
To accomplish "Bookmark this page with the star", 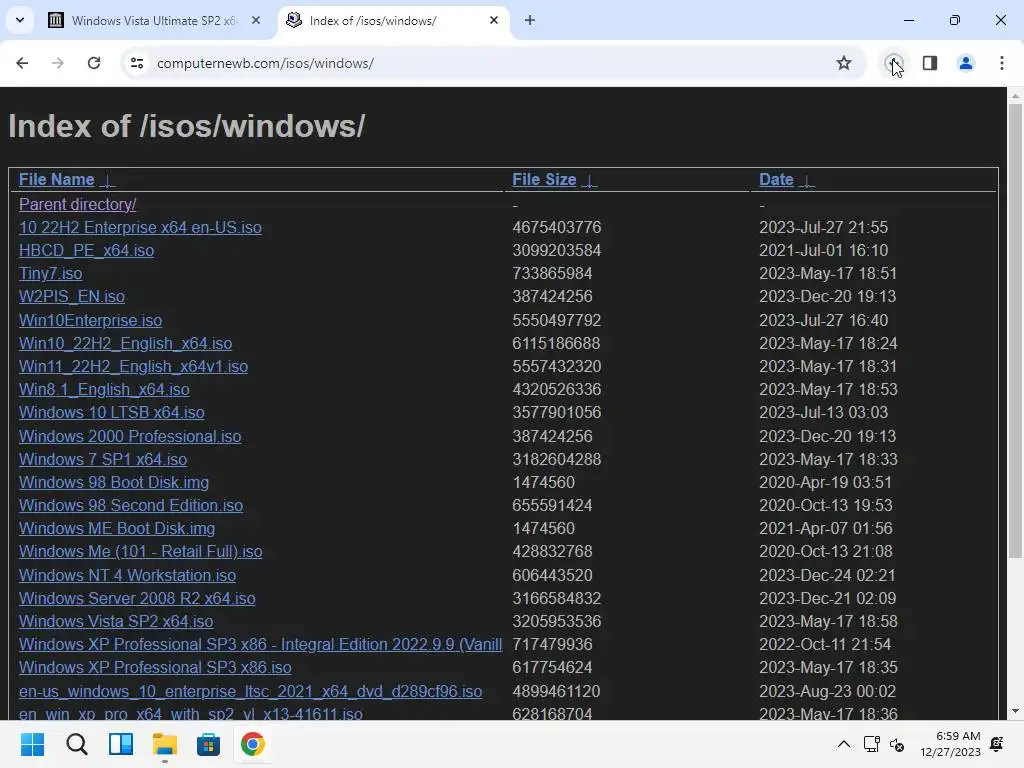I will pos(844,63).
